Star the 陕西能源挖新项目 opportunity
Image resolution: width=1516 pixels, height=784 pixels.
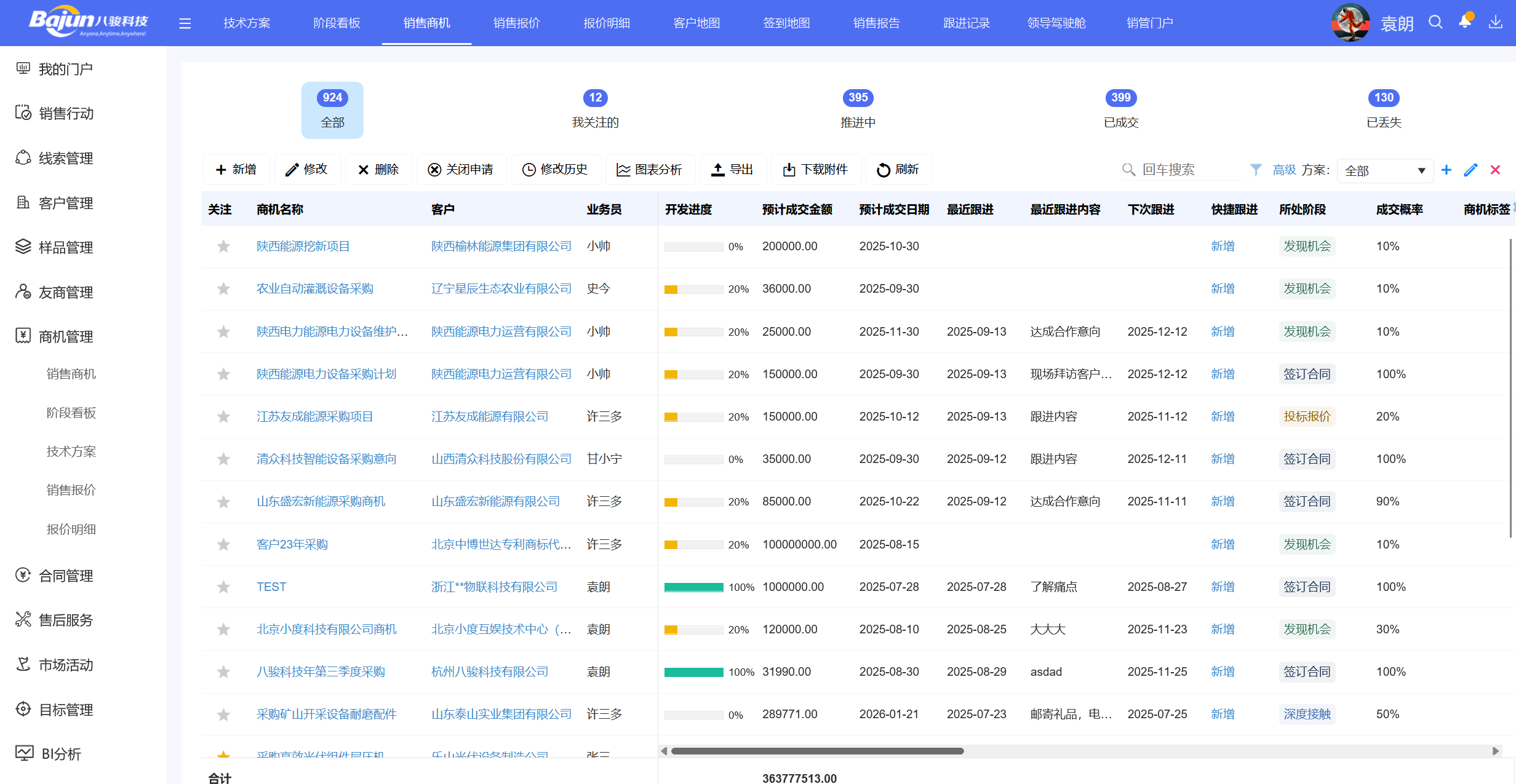[x=223, y=246]
